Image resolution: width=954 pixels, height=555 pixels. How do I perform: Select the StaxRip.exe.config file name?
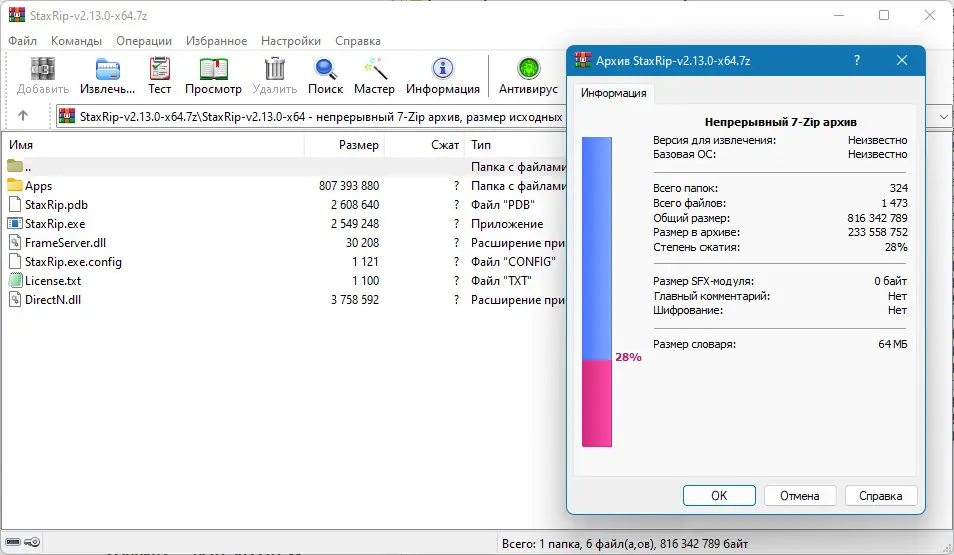point(73,262)
